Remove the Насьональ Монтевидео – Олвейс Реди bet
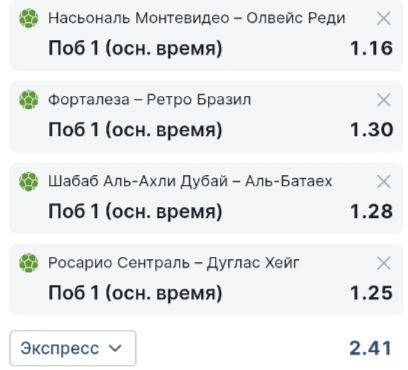 pyautogui.click(x=384, y=18)
